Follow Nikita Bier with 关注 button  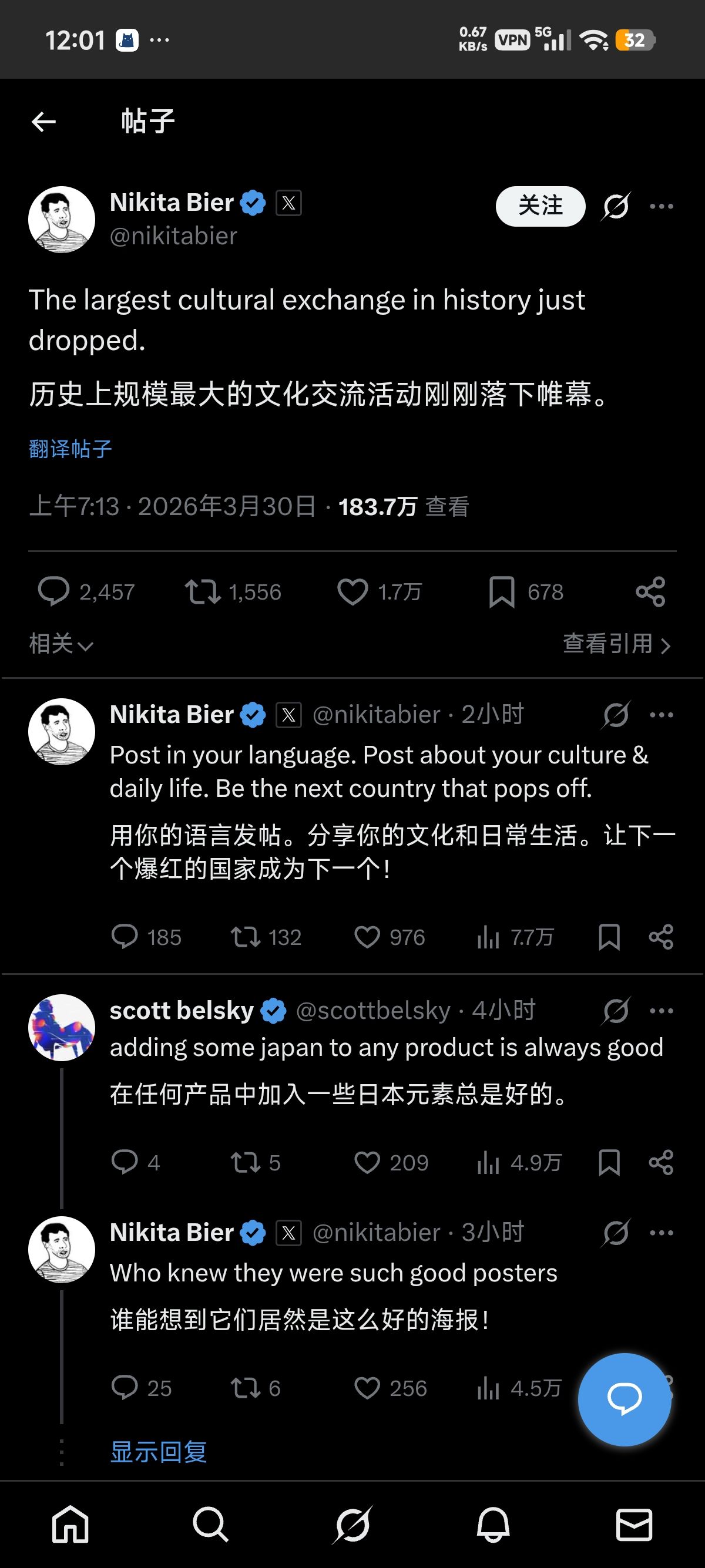point(540,206)
